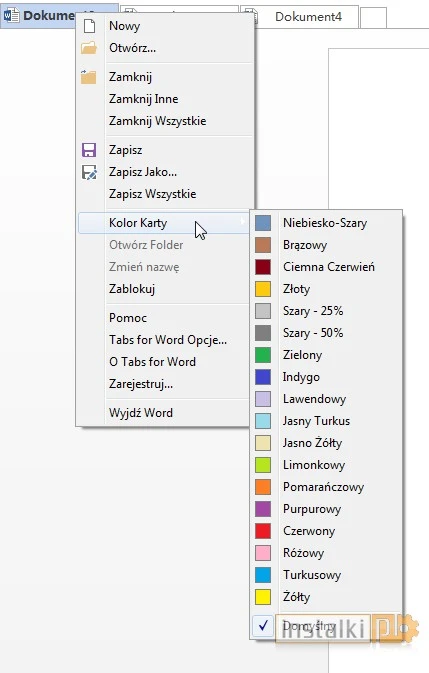Pick the Ciemna Czerwień swatch

pyautogui.click(x=263, y=267)
